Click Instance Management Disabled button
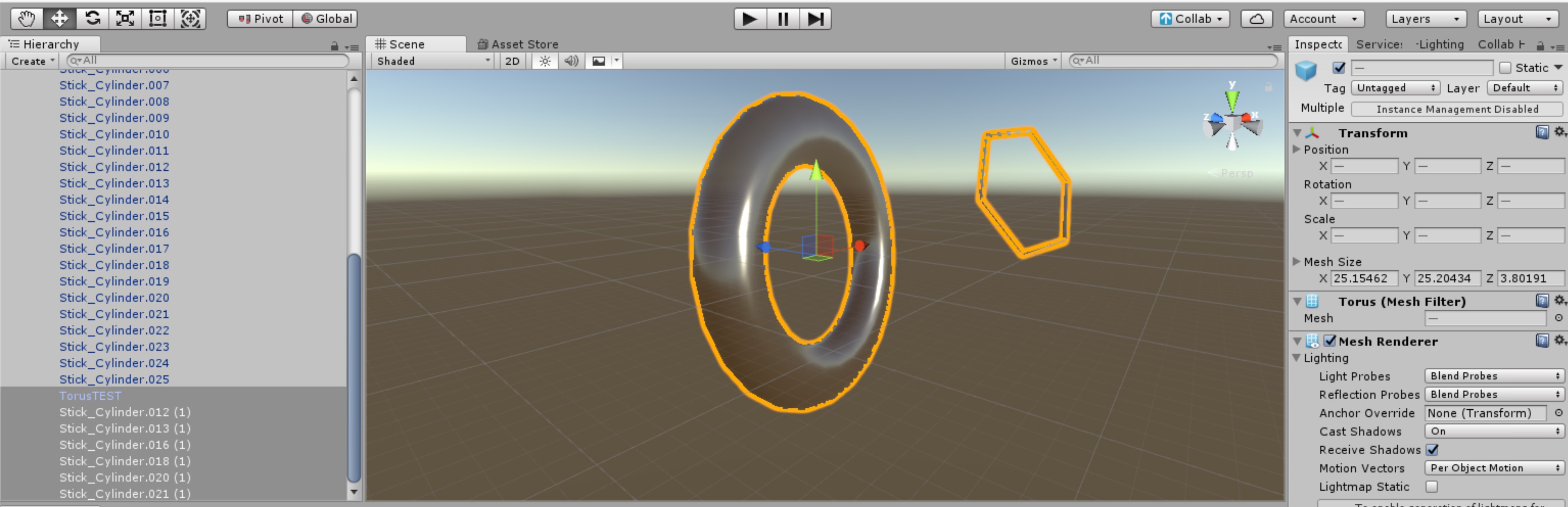This screenshot has height=507, width=1568. click(1456, 109)
